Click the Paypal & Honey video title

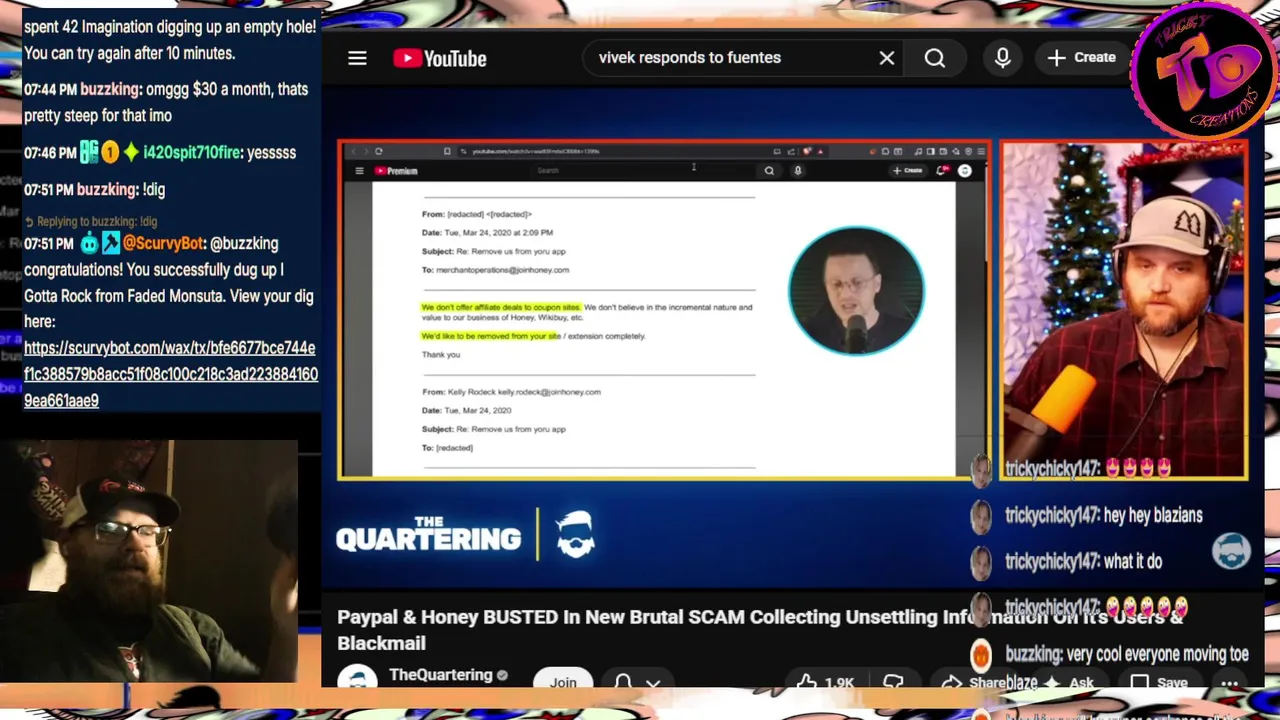tap(760, 630)
